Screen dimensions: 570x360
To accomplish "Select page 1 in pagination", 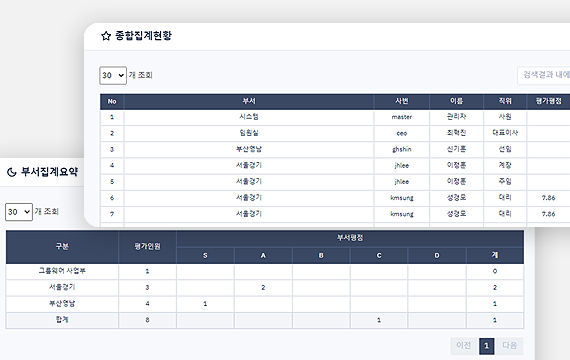I will (x=486, y=346).
